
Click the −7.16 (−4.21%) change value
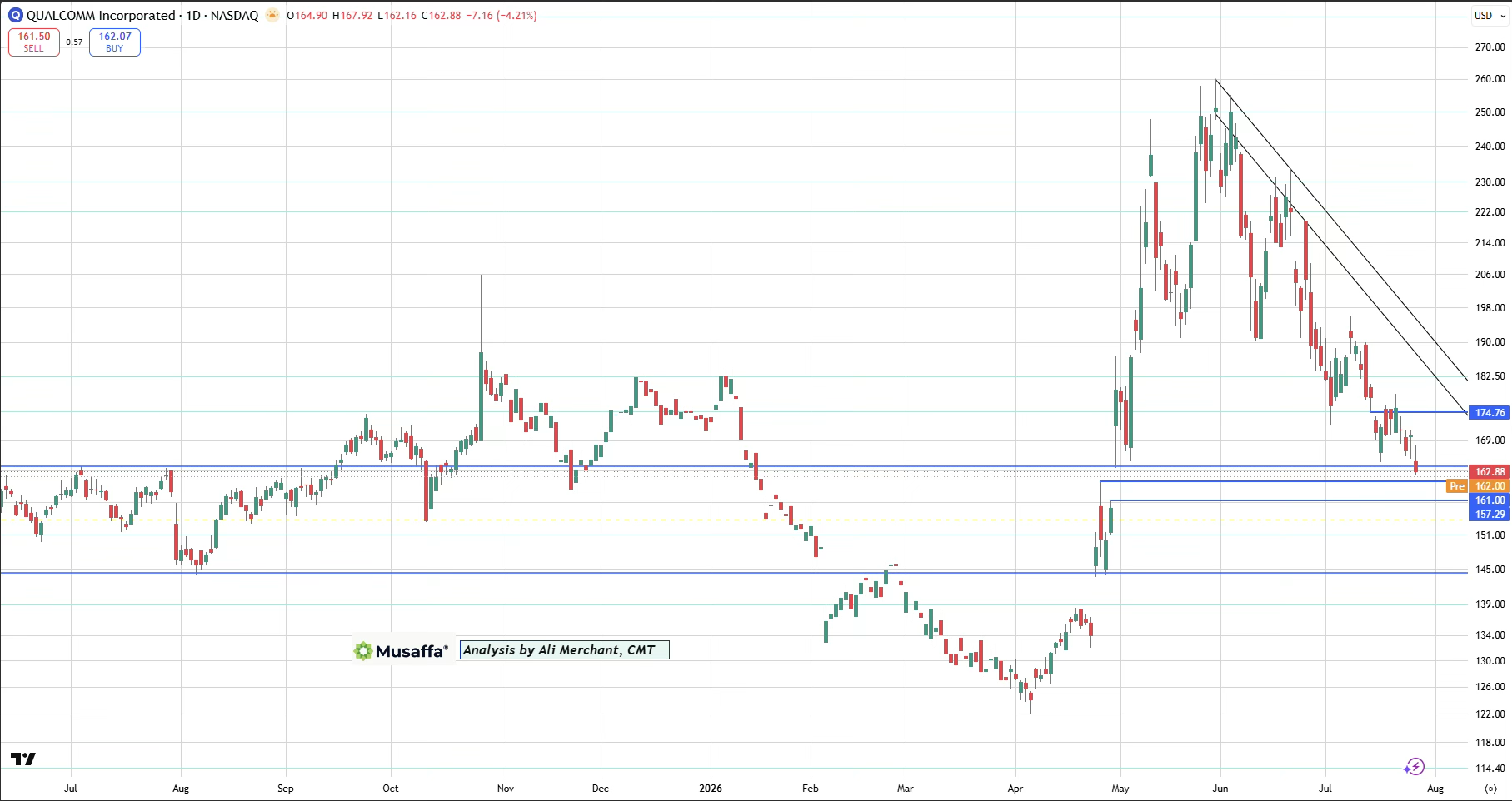pyautogui.click(x=502, y=15)
